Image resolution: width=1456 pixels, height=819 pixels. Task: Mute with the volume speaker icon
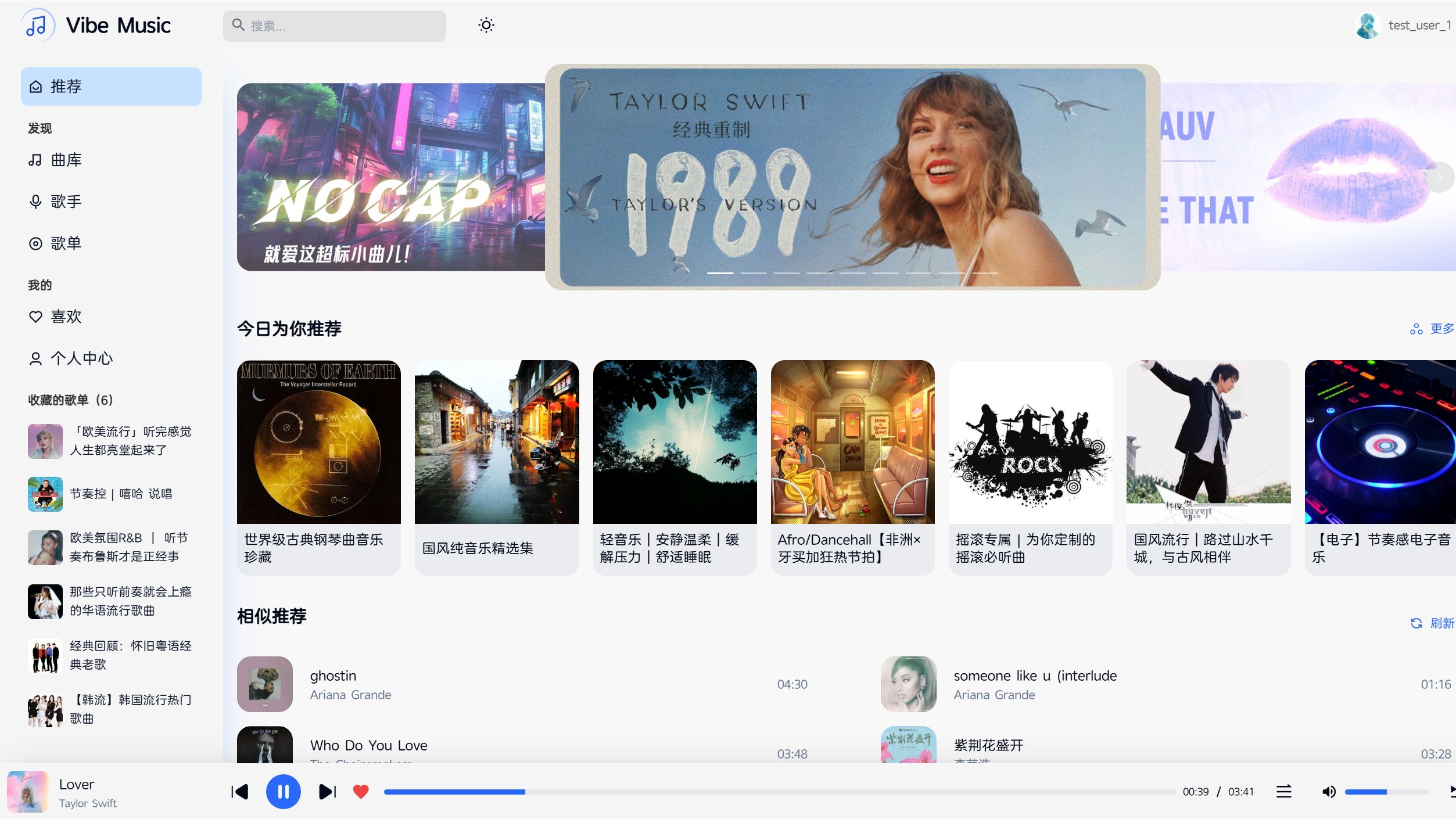[x=1329, y=792]
